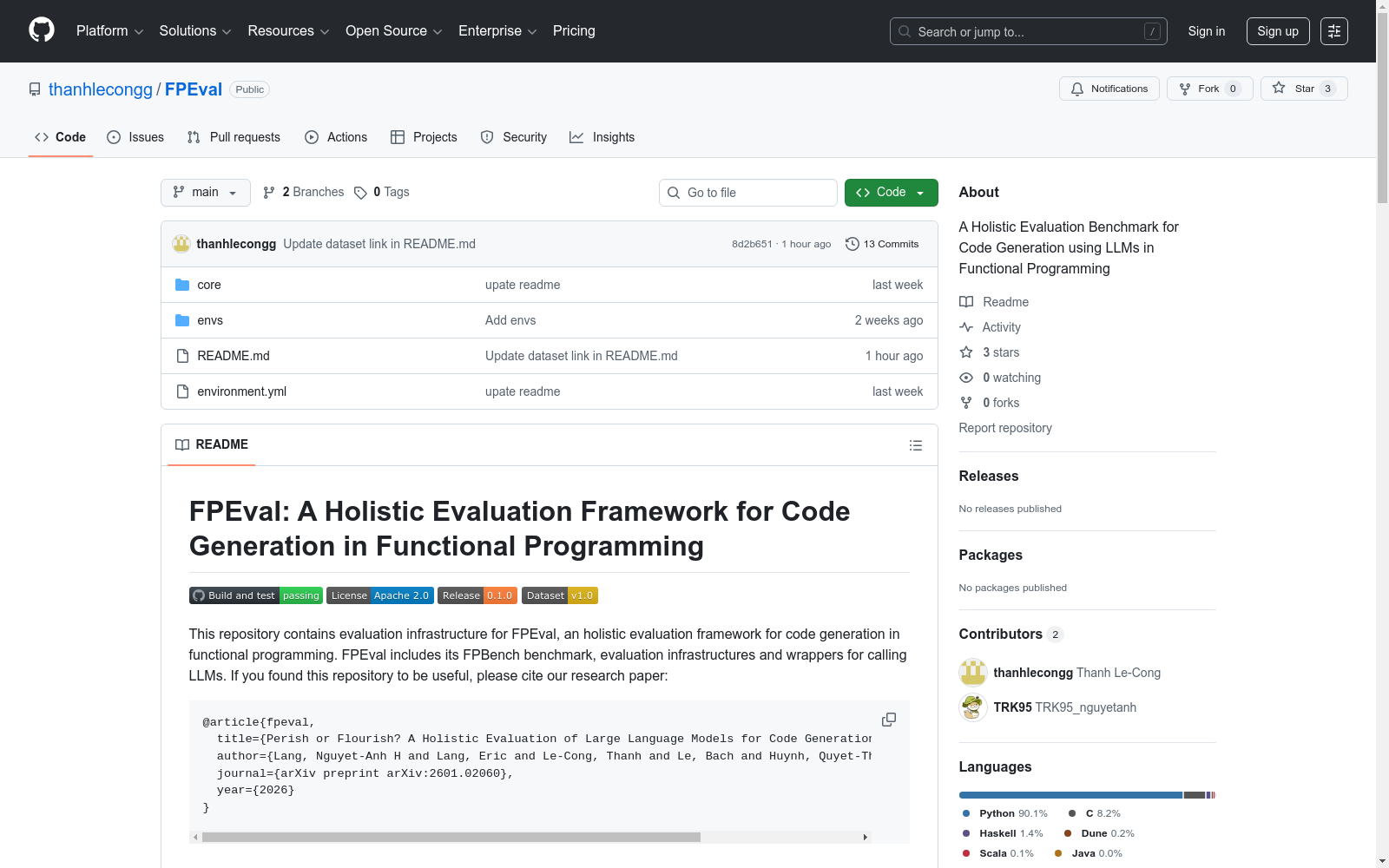Open the command palette icon in header

pyautogui.click(x=1333, y=31)
